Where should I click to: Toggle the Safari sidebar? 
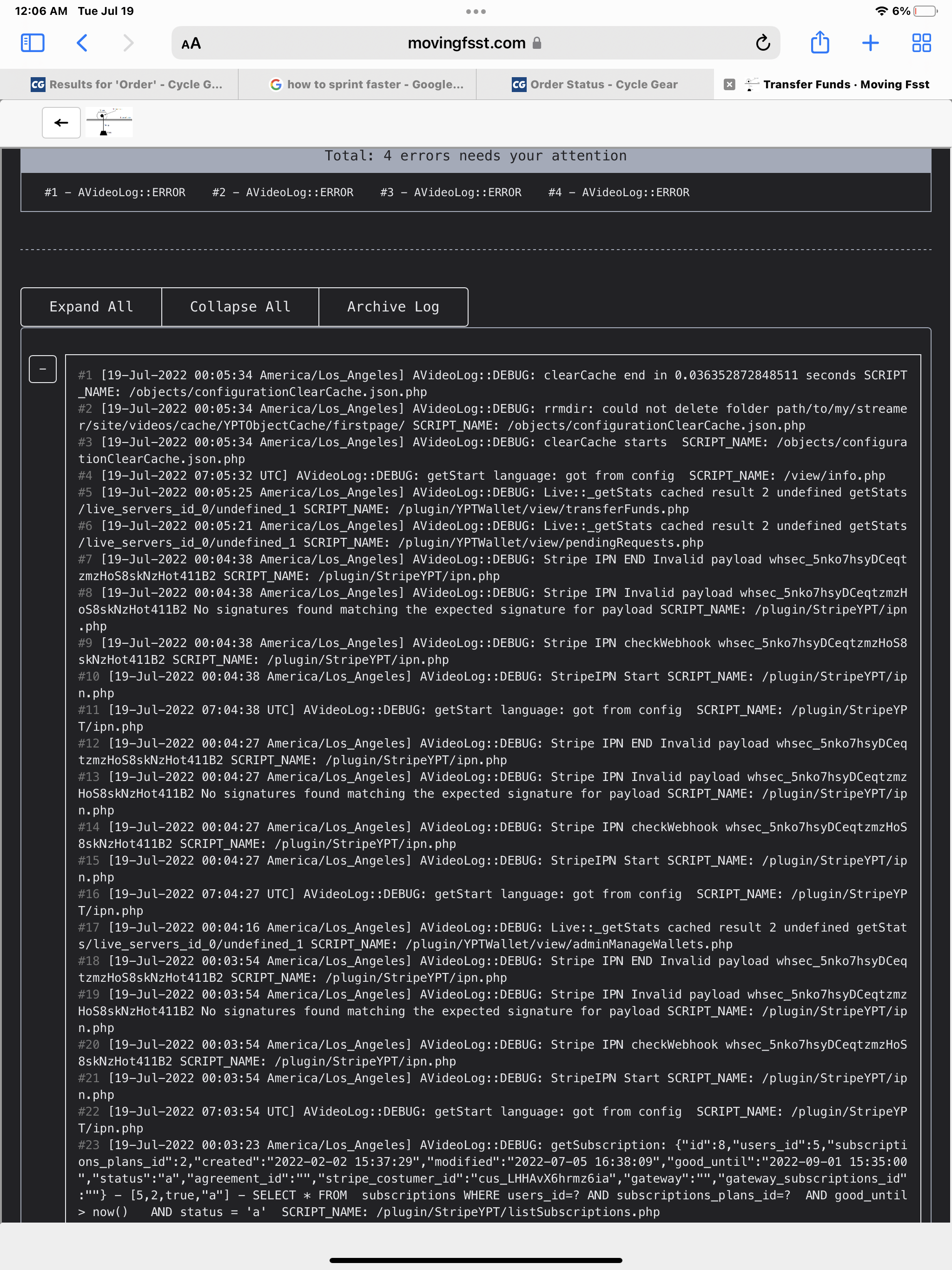(33, 42)
